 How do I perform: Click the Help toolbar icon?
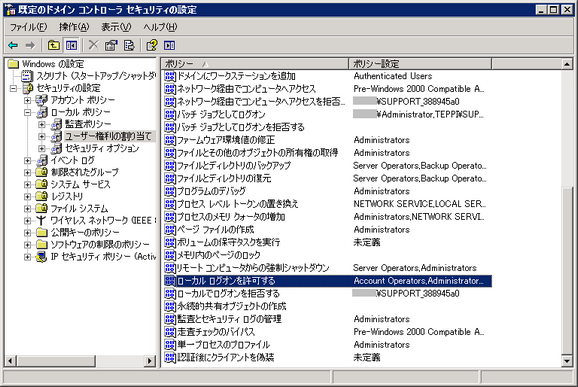(152, 45)
